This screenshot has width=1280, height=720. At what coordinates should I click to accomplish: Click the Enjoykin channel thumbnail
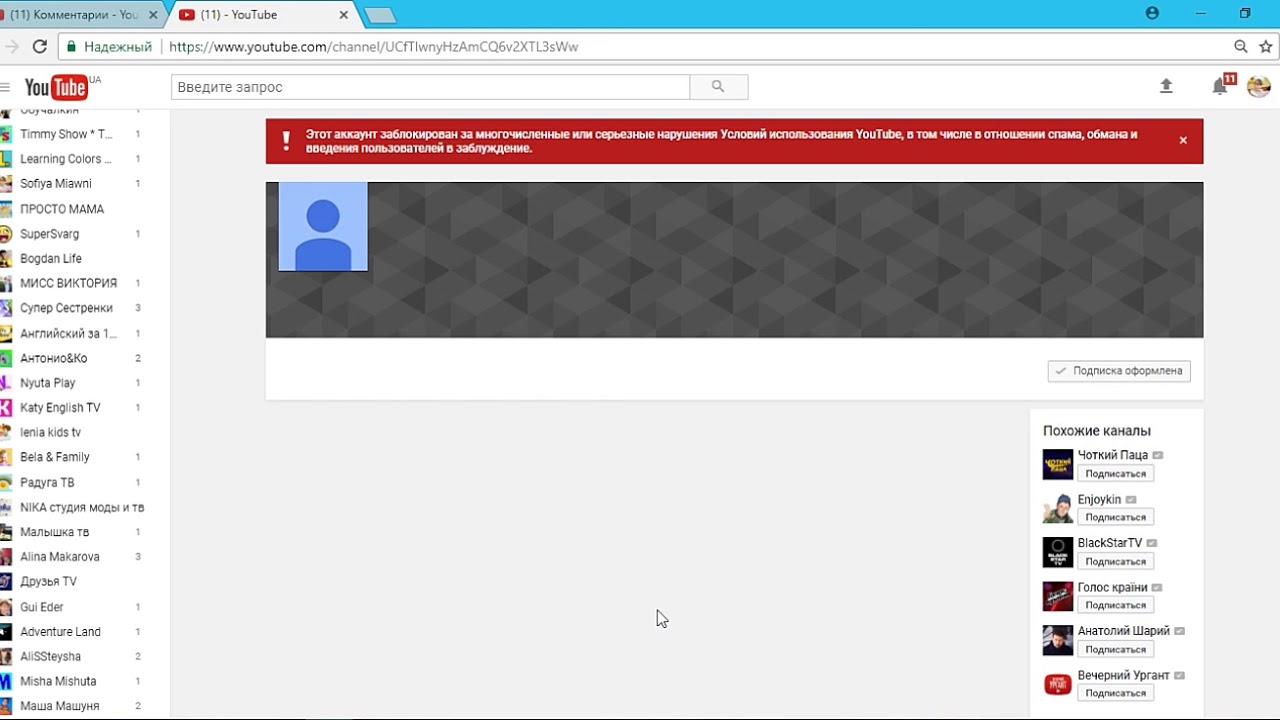coord(1058,508)
